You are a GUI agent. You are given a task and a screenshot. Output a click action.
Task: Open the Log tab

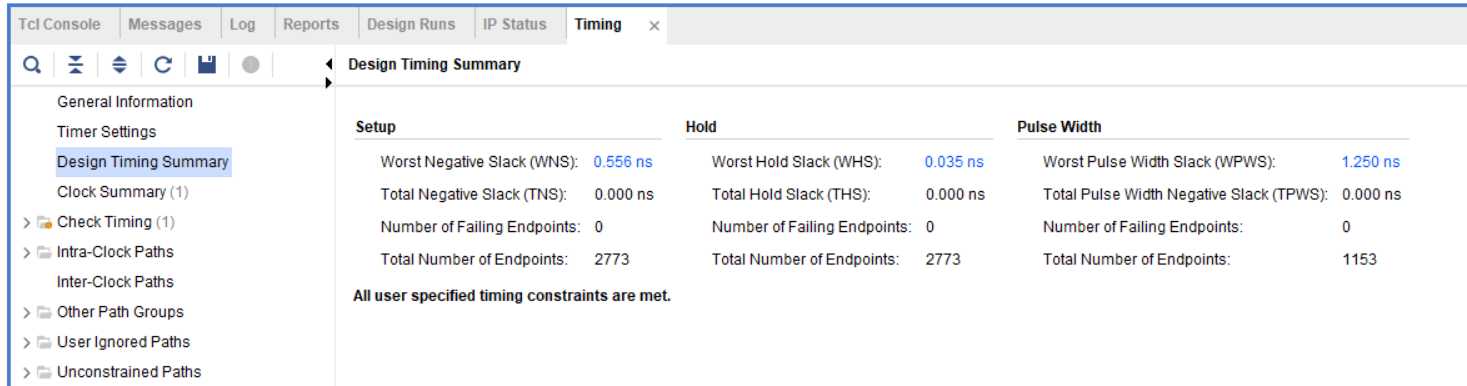point(242,25)
